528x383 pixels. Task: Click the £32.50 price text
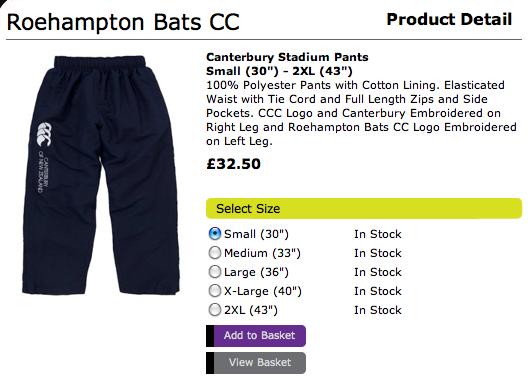click(x=233, y=164)
